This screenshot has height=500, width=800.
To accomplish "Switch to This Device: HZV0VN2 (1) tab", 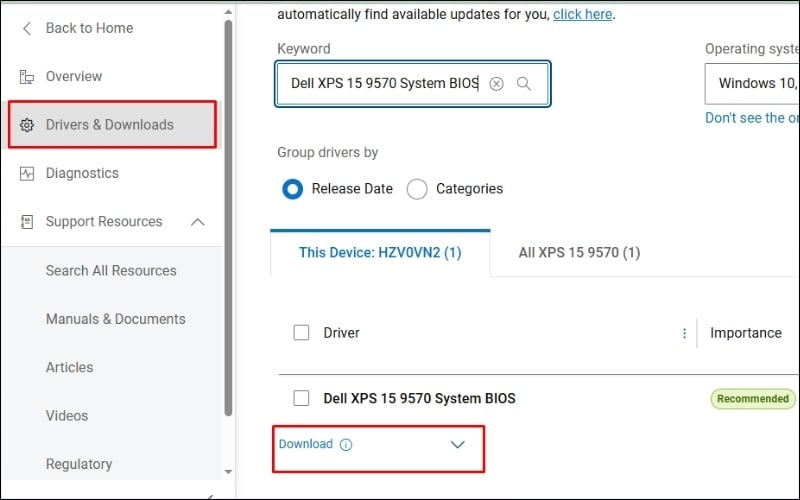I will [x=380, y=253].
